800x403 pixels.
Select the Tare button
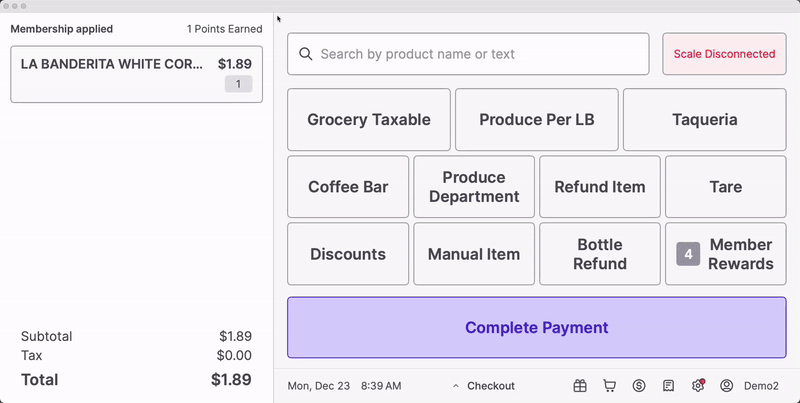pyautogui.click(x=726, y=187)
